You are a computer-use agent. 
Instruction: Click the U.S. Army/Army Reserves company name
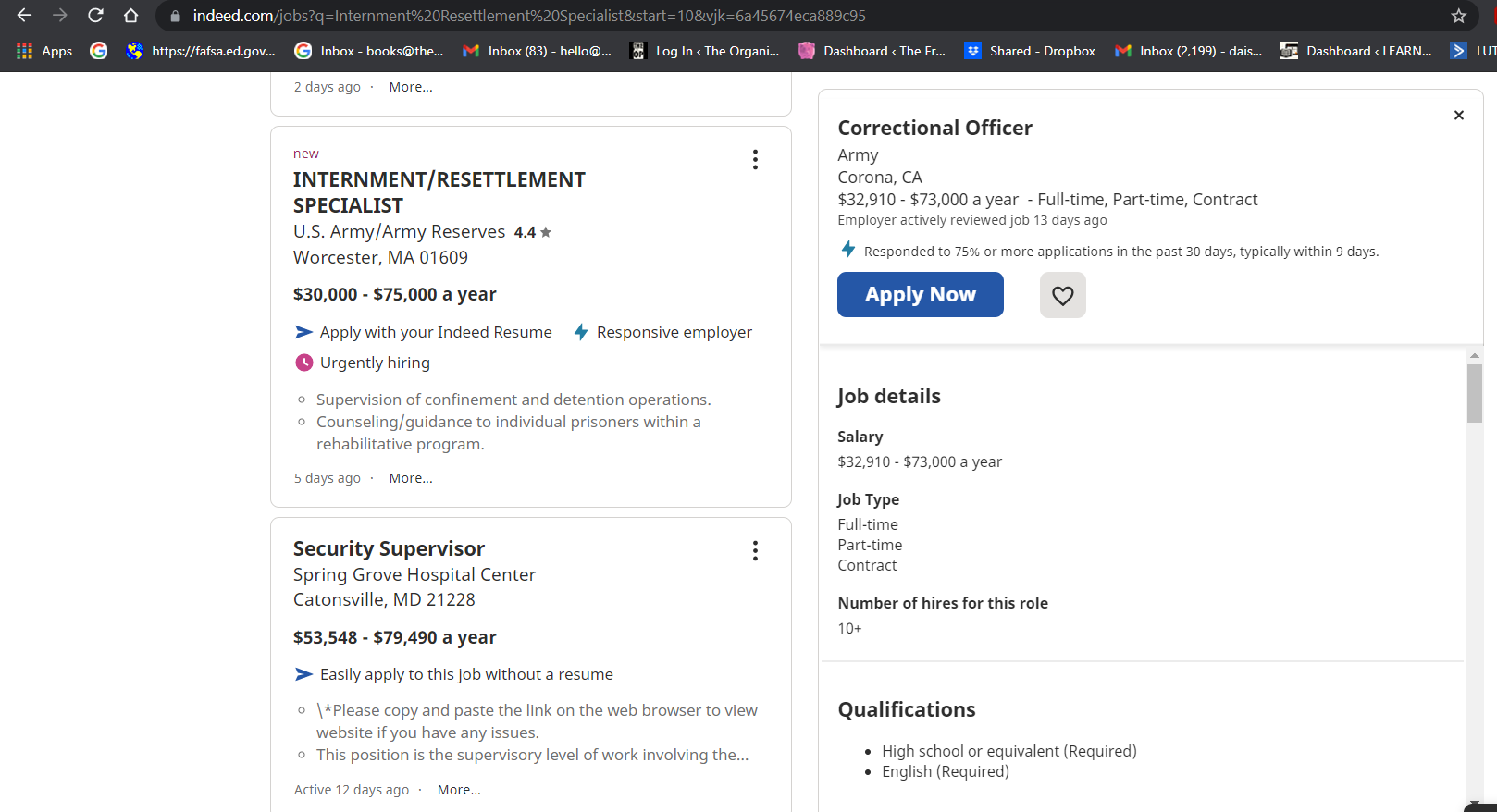point(399,231)
